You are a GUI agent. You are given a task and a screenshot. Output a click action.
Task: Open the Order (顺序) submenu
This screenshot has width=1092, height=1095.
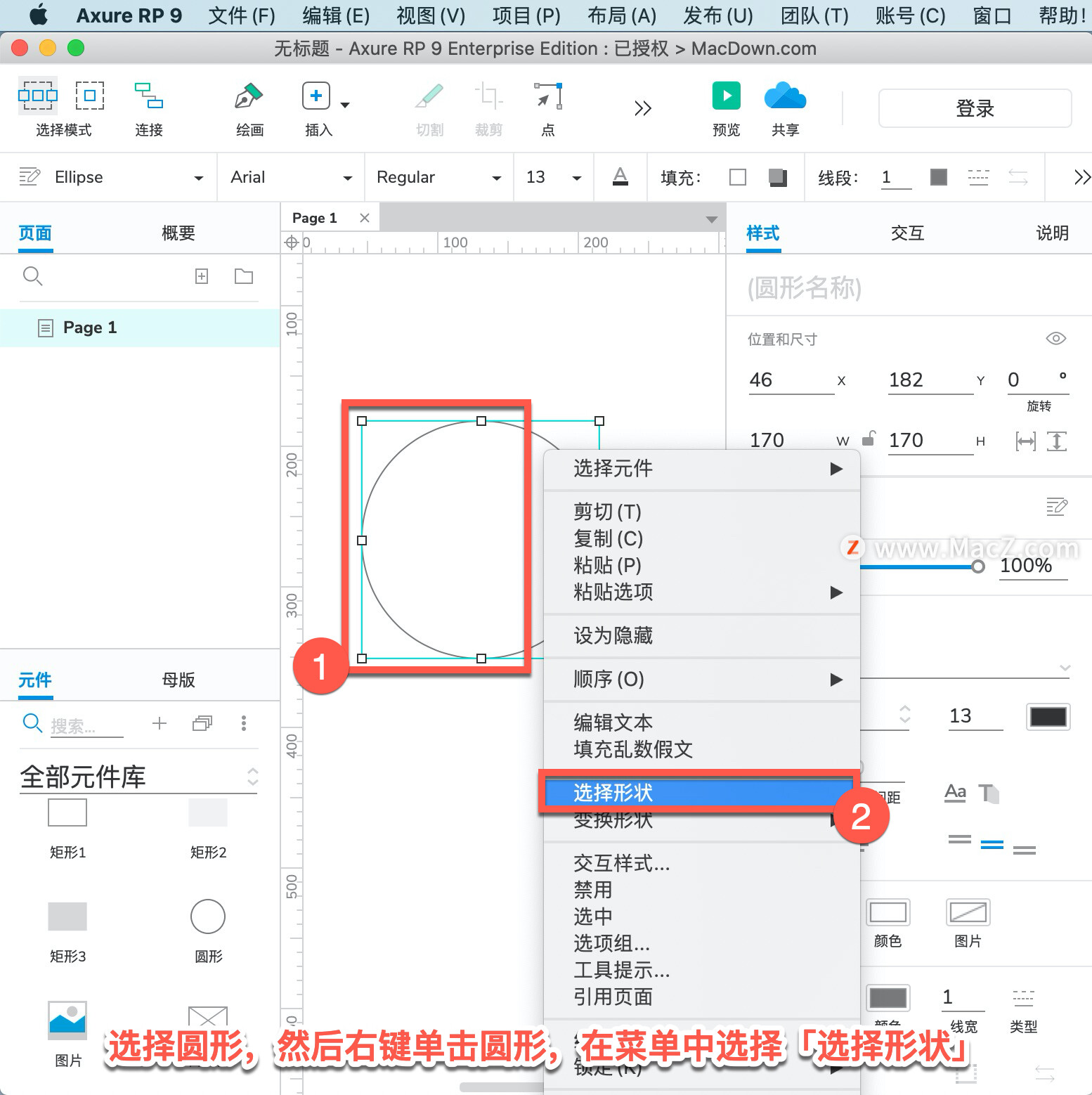(702, 679)
